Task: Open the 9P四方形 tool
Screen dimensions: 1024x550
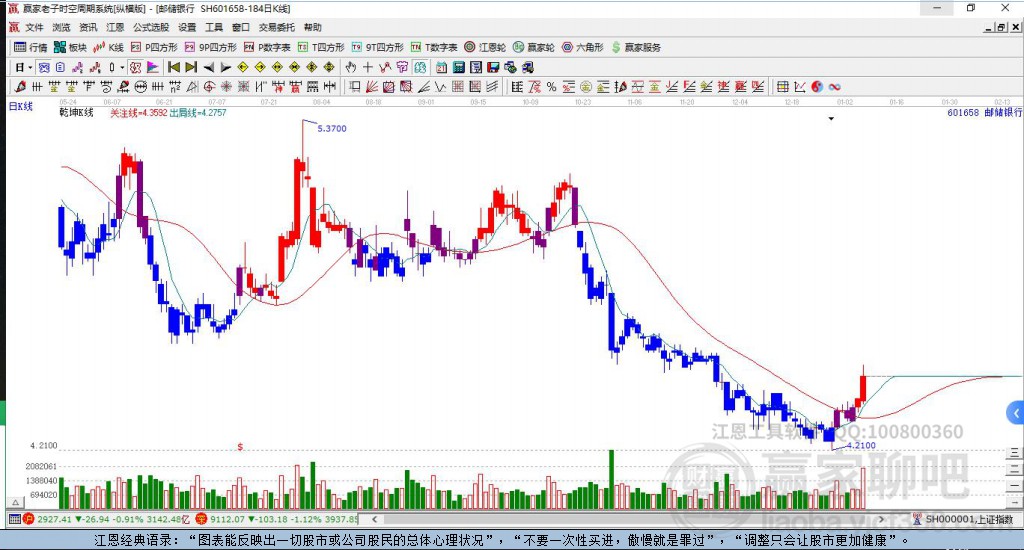Action: point(210,47)
